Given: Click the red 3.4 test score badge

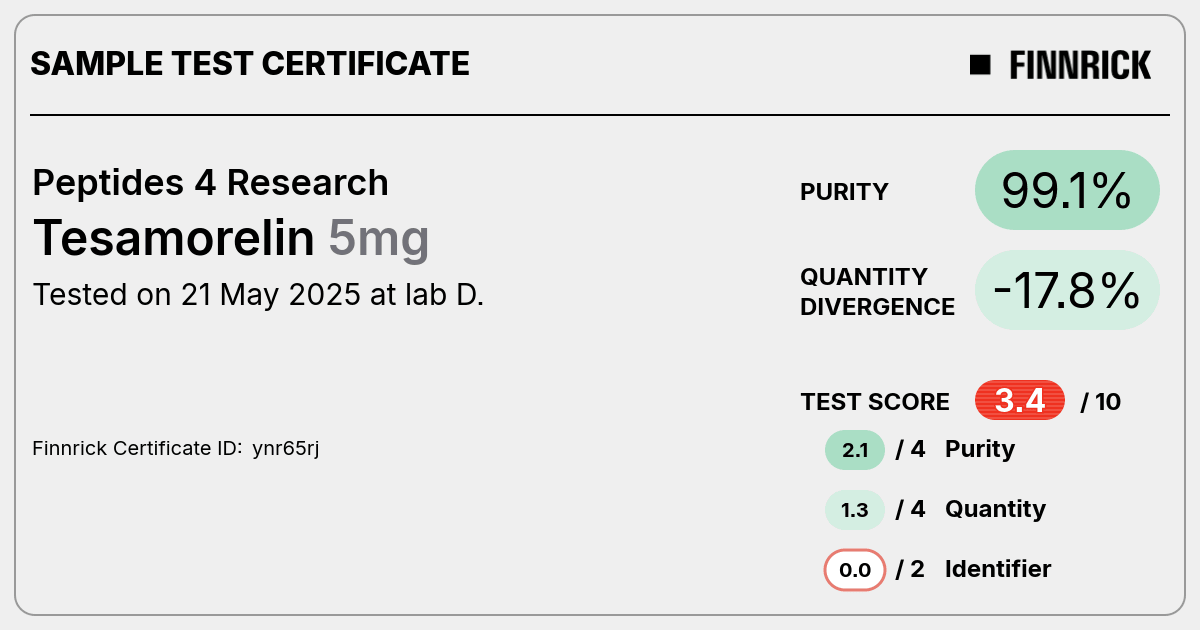Looking at the screenshot, I should 1020,401.
